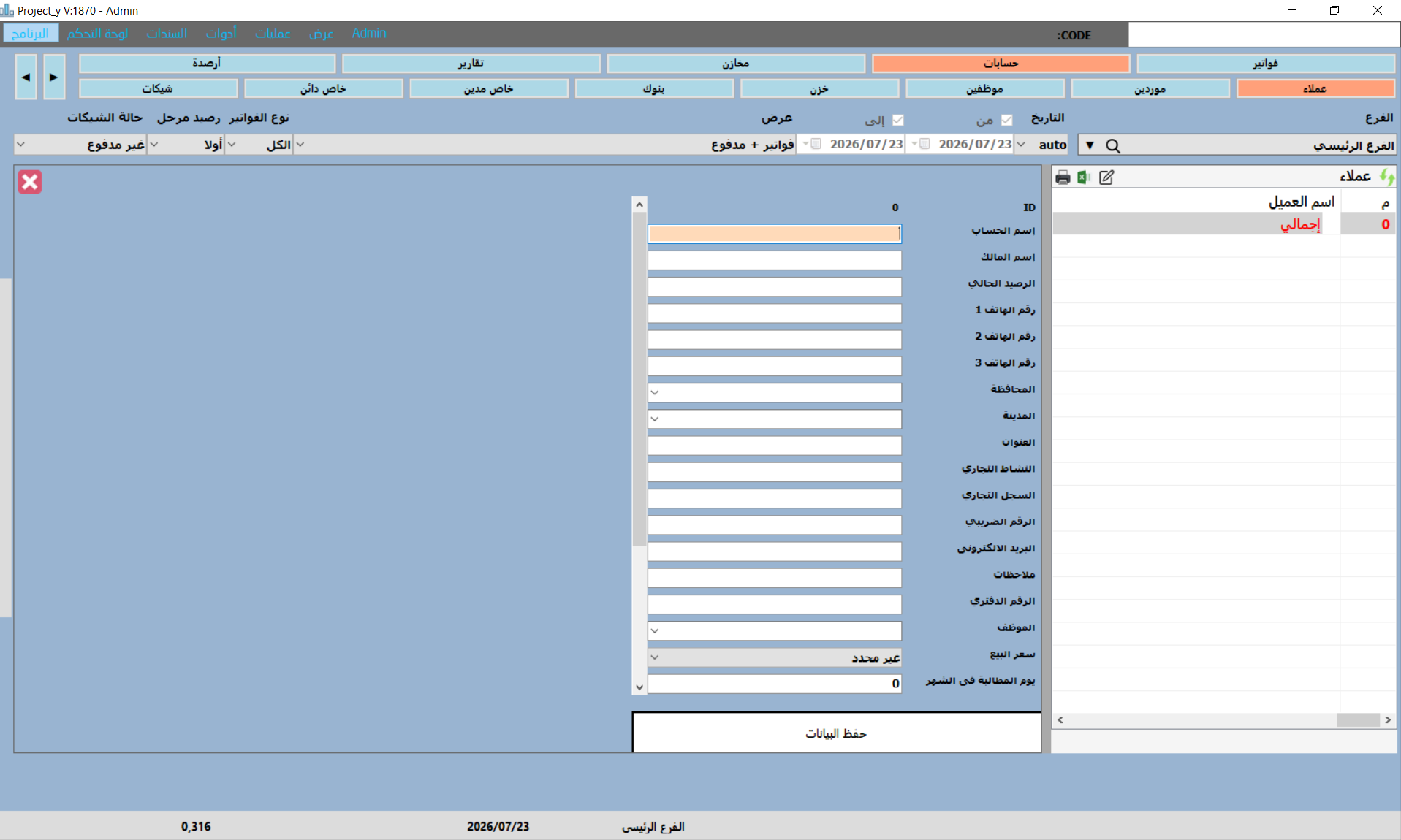This screenshot has height=840, width=1401.
Task: Navigate back with the left arrow button
Action: point(26,77)
